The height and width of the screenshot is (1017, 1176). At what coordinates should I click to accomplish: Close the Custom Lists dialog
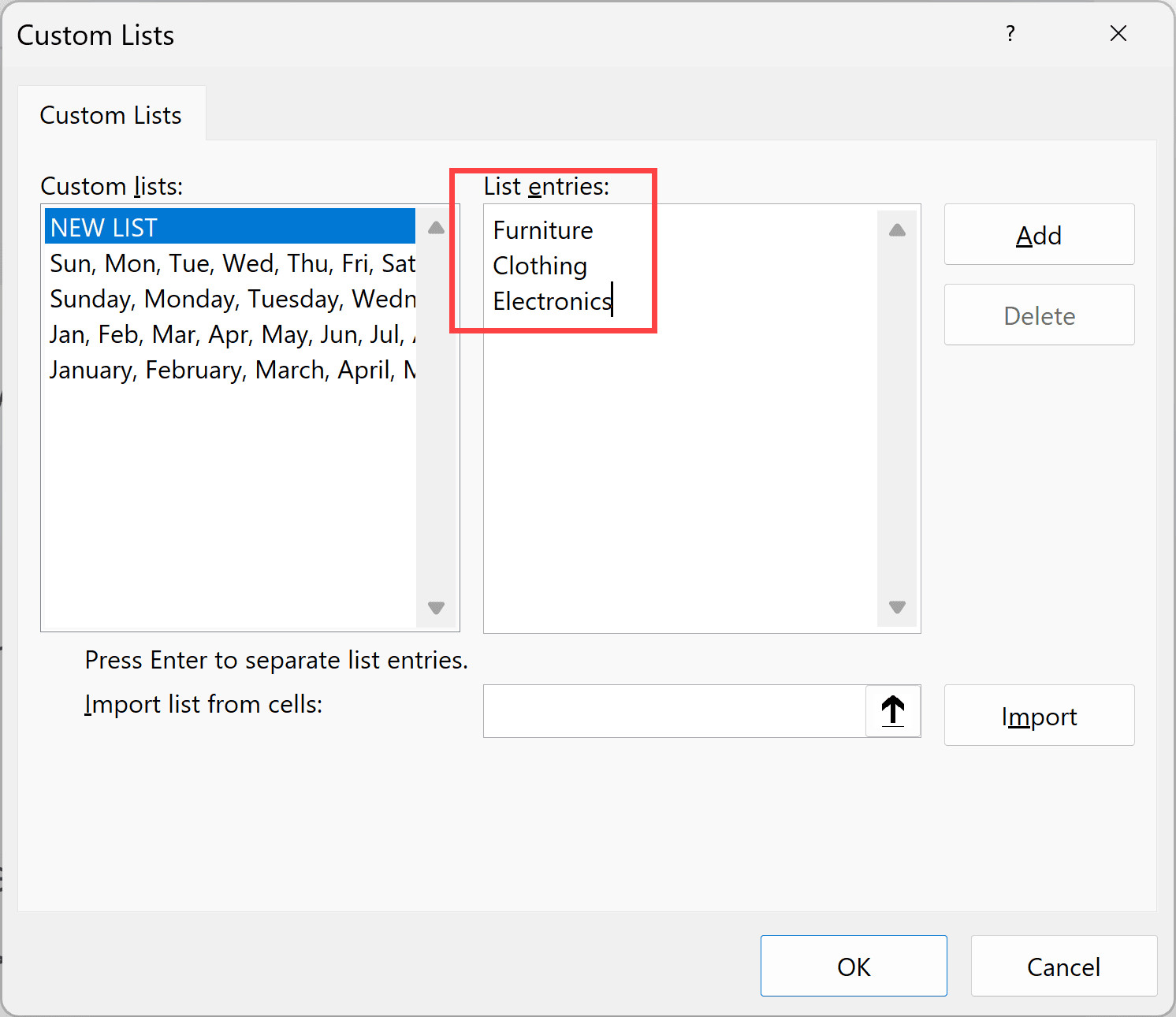[1118, 34]
